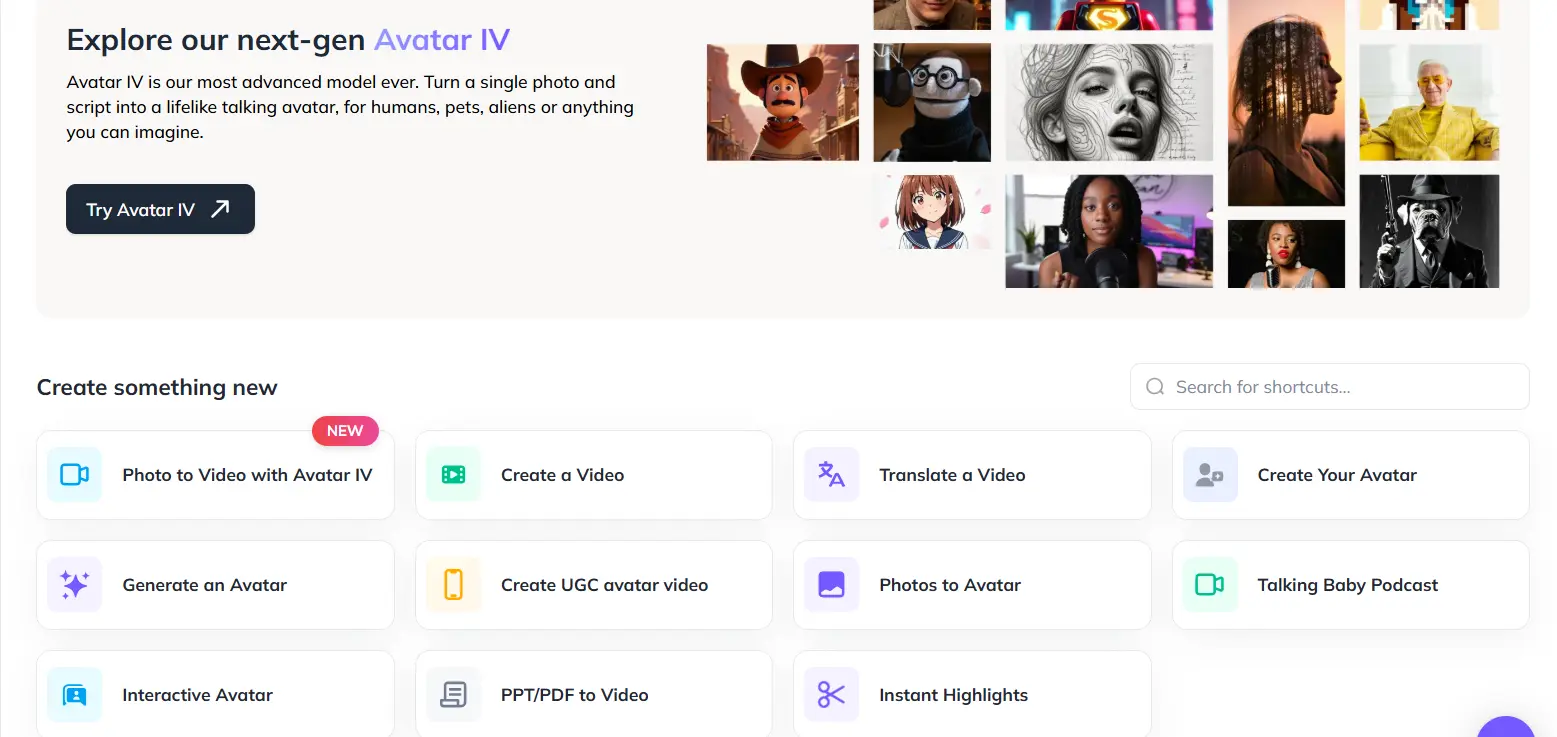
Task: Select the anime schoolgirl thumbnail
Action: [x=932, y=212]
